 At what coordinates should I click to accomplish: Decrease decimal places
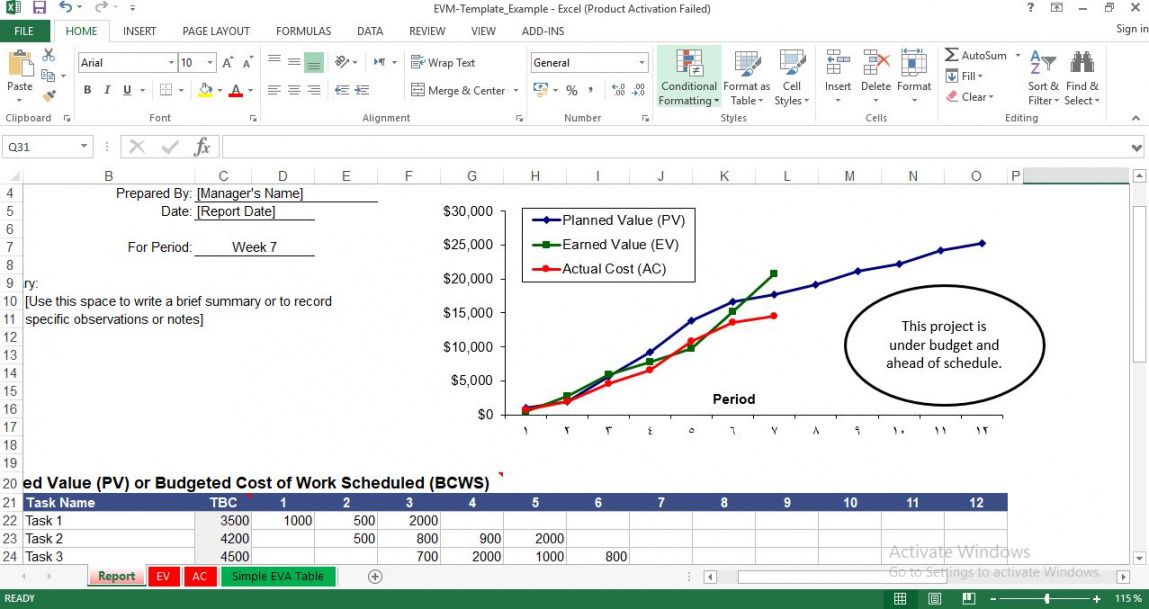point(639,90)
